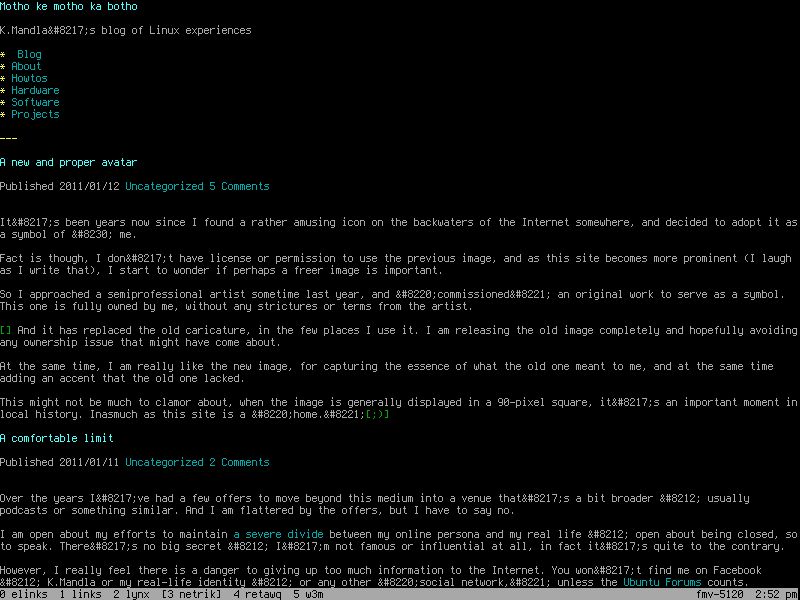Open the About navigation link
This screenshot has width=800, height=600.
coord(27,66)
